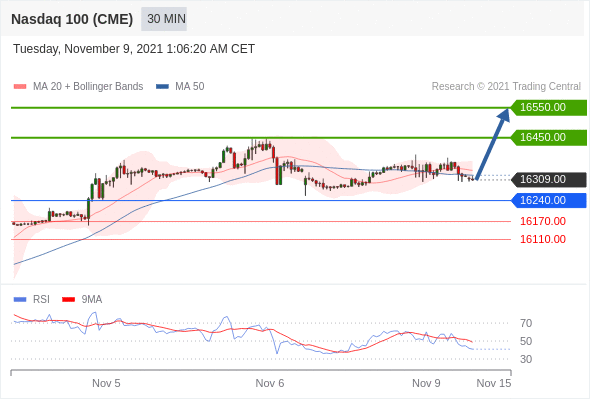The height and width of the screenshot is (400, 590).
Task: Click the blue MA 50 legend swatch
Action: [162, 87]
